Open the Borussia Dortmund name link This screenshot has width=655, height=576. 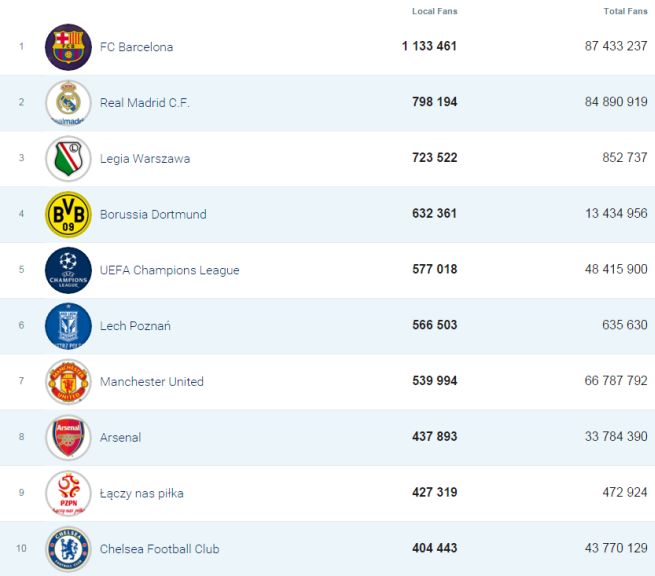pyautogui.click(x=153, y=214)
